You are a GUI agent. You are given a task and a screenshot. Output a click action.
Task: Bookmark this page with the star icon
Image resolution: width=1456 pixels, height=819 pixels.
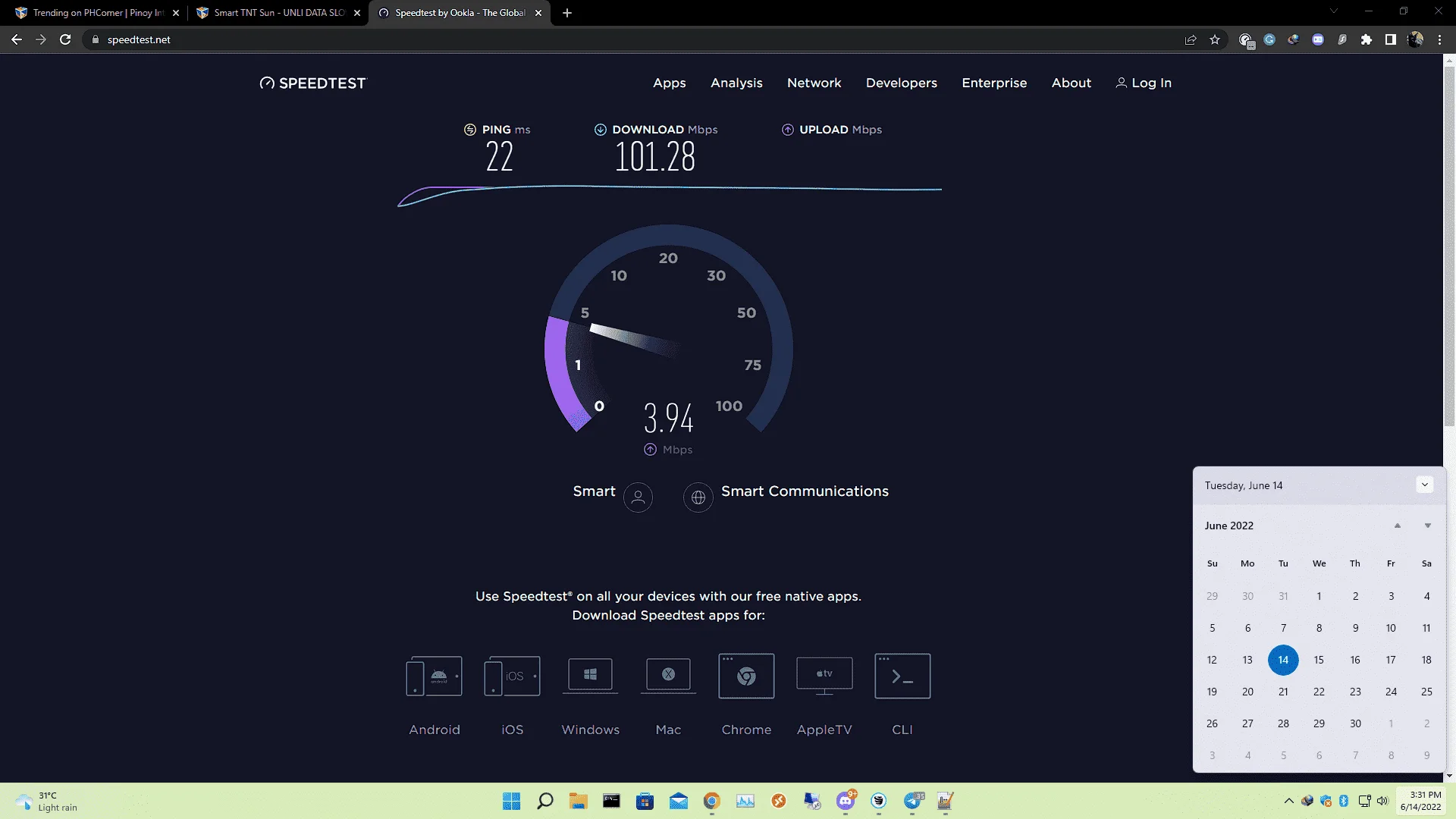1215,39
